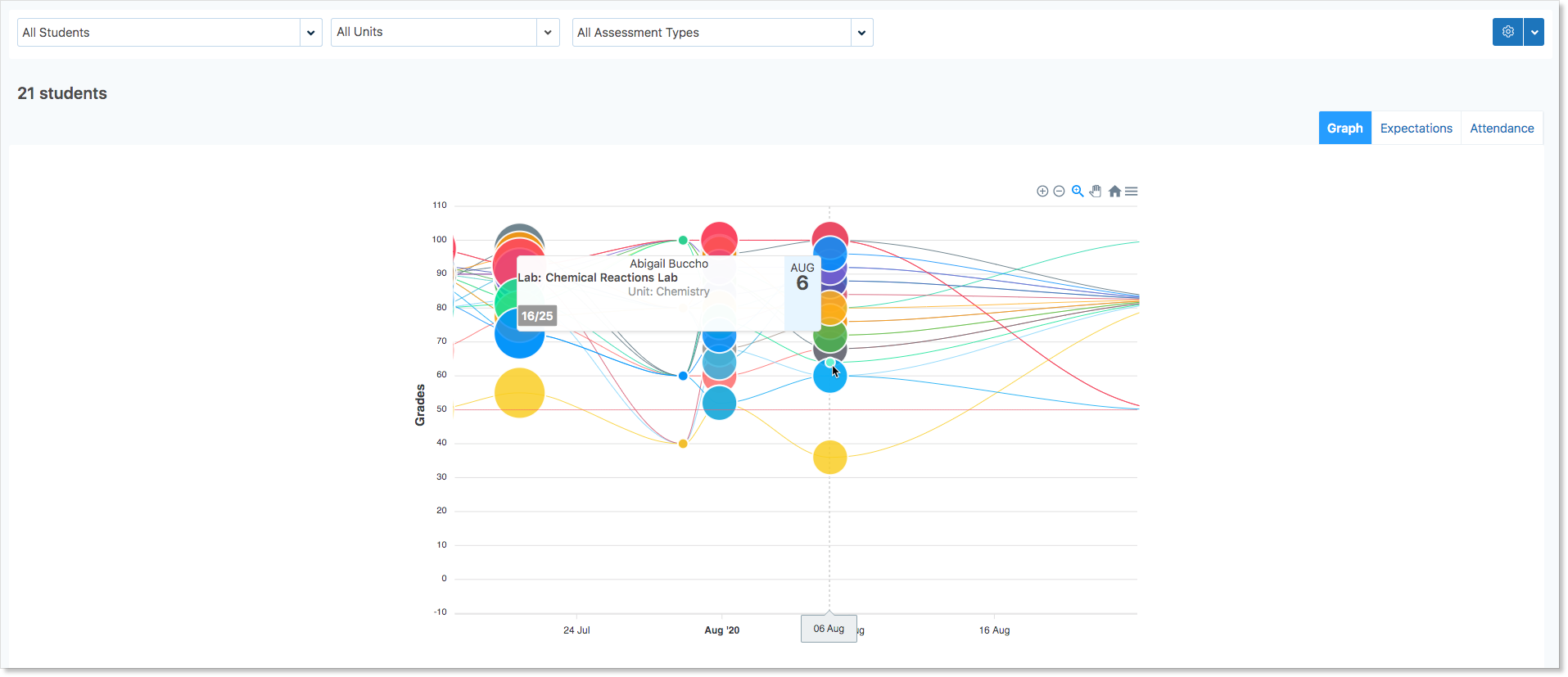Click Abigail Buccho name in tooltip
Screen dimensions: 1568x677
(x=669, y=264)
